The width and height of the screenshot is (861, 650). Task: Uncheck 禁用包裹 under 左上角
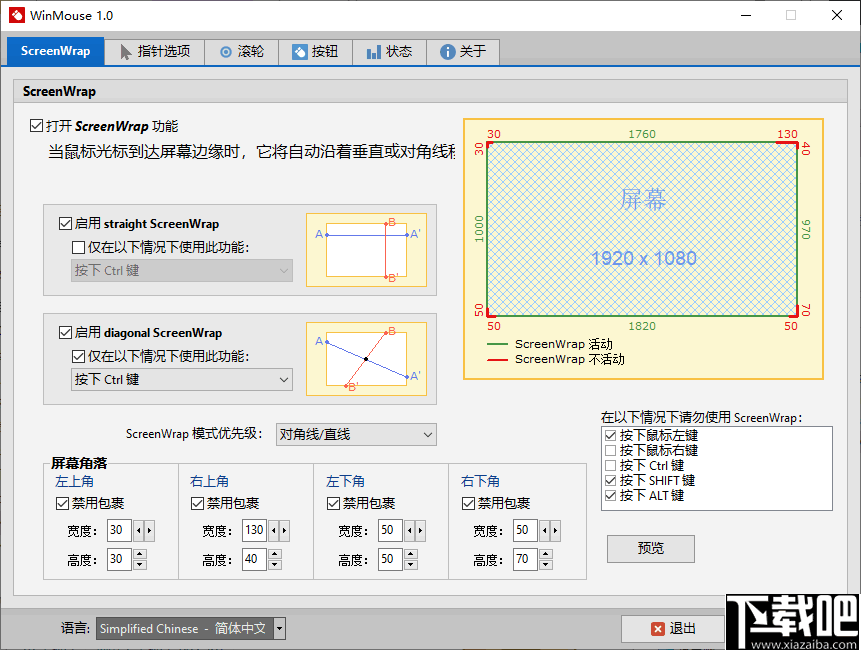[x=62, y=503]
